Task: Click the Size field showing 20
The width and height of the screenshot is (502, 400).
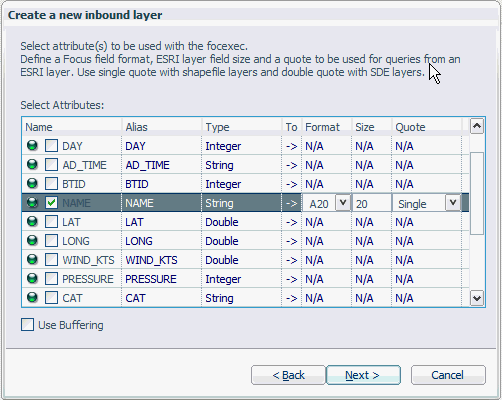Action: [372, 203]
